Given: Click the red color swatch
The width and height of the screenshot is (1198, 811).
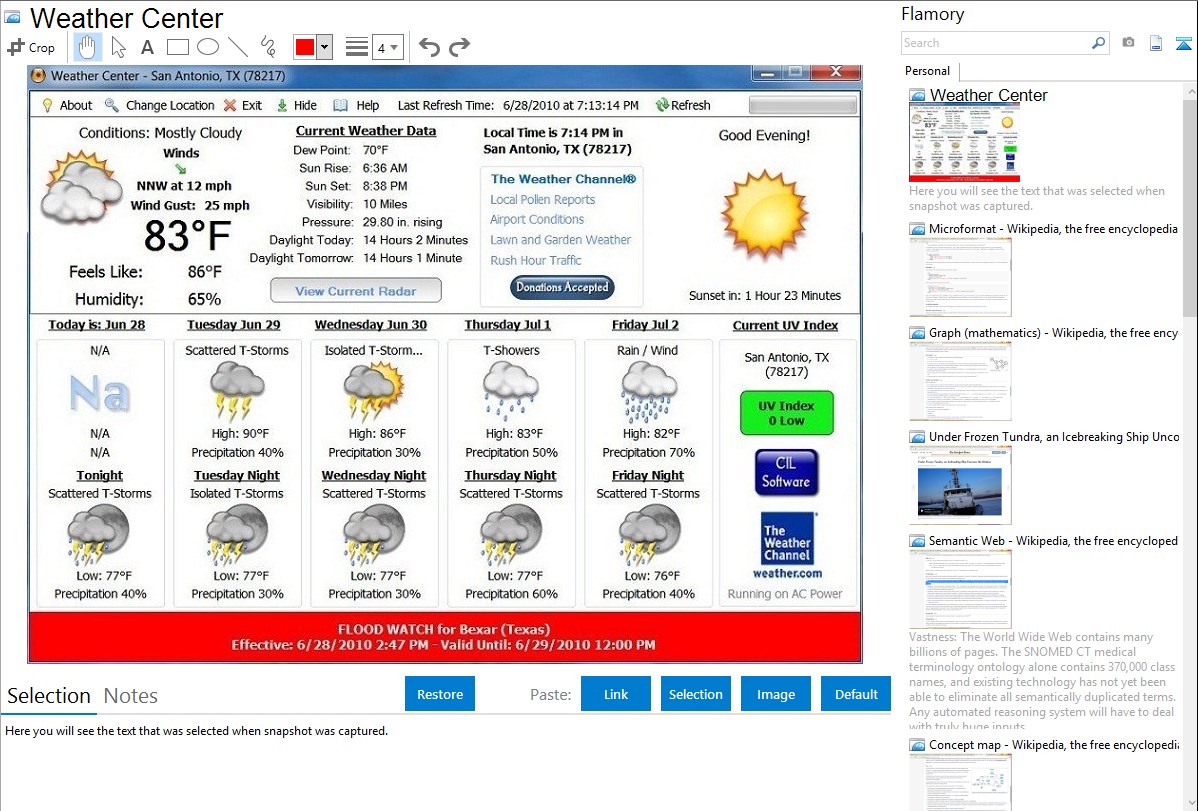Looking at the screenshot, I should pyautogui.click(x=305, y=47).
